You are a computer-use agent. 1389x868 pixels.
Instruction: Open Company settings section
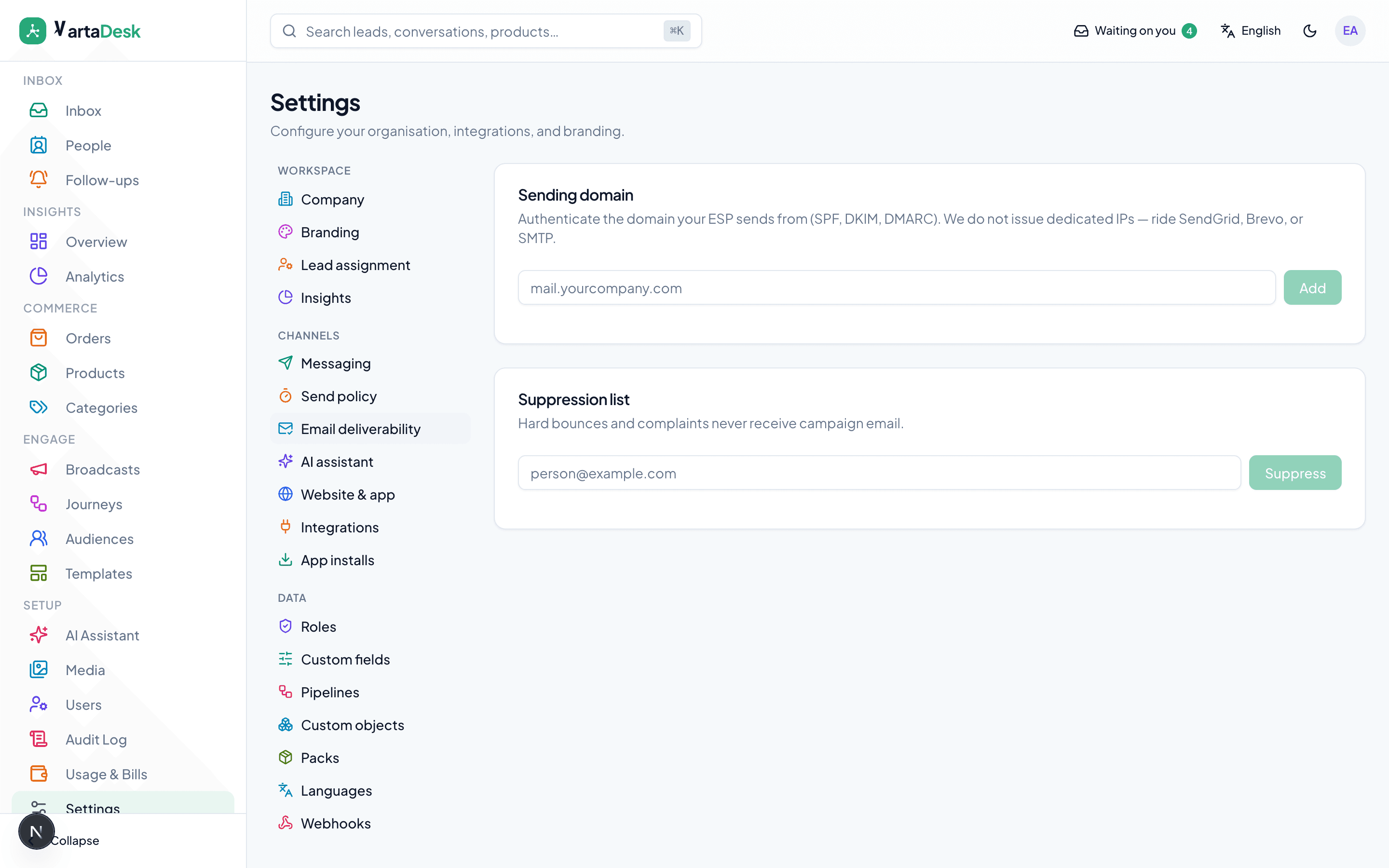pyautogui.click(x=369, y=199)
